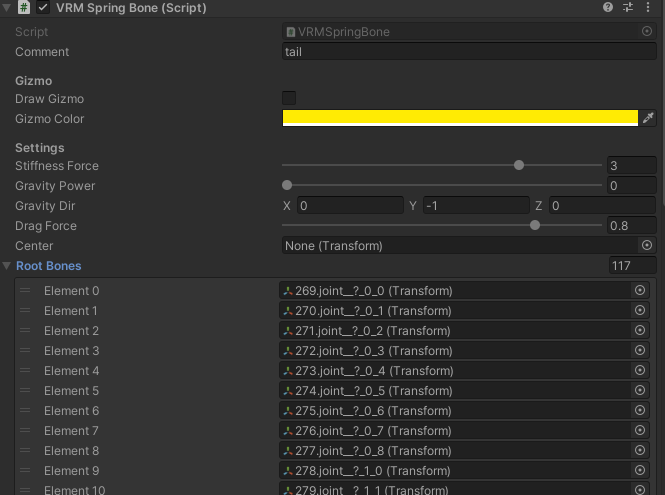
Task: Edit the Gravity Dir Z field
Action: (603, 206)
